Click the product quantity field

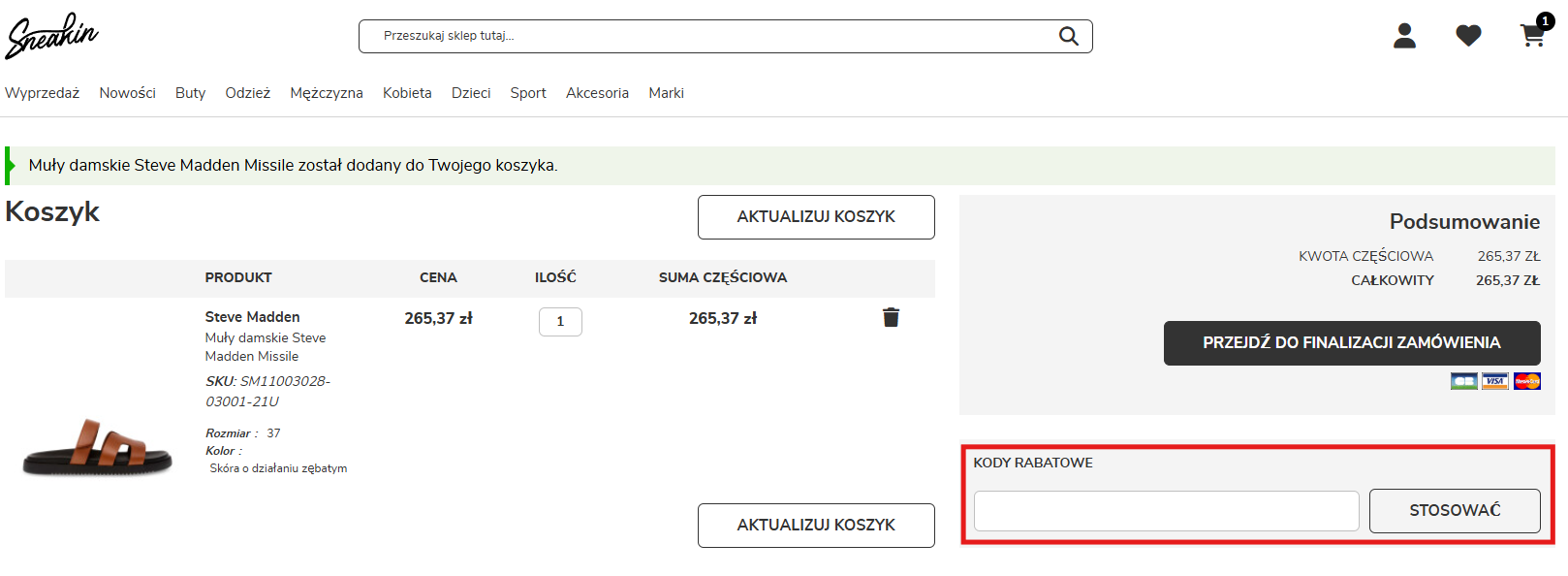point(560,322)
